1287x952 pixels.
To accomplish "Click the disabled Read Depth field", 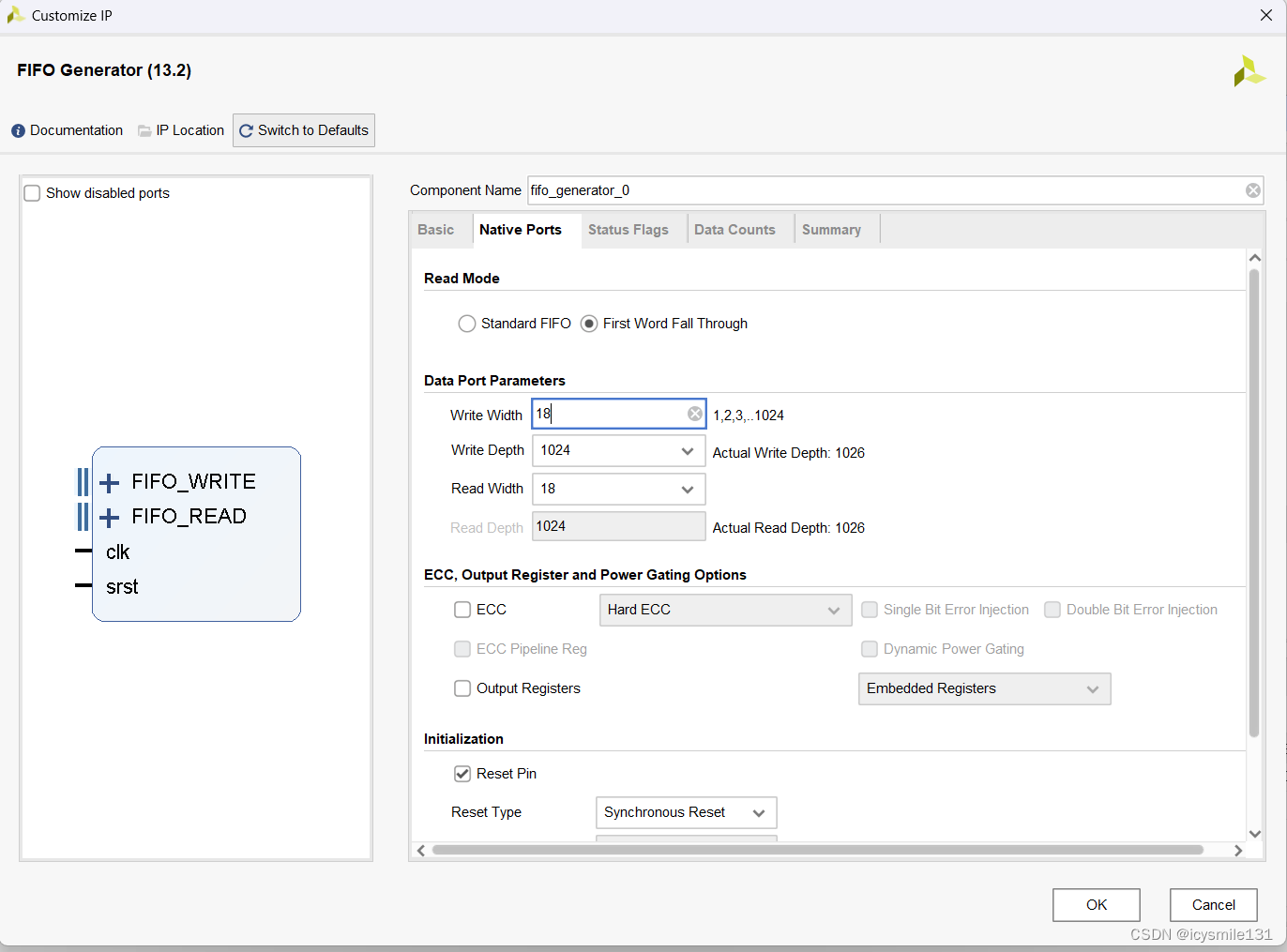I will click(x=619, y=526).
